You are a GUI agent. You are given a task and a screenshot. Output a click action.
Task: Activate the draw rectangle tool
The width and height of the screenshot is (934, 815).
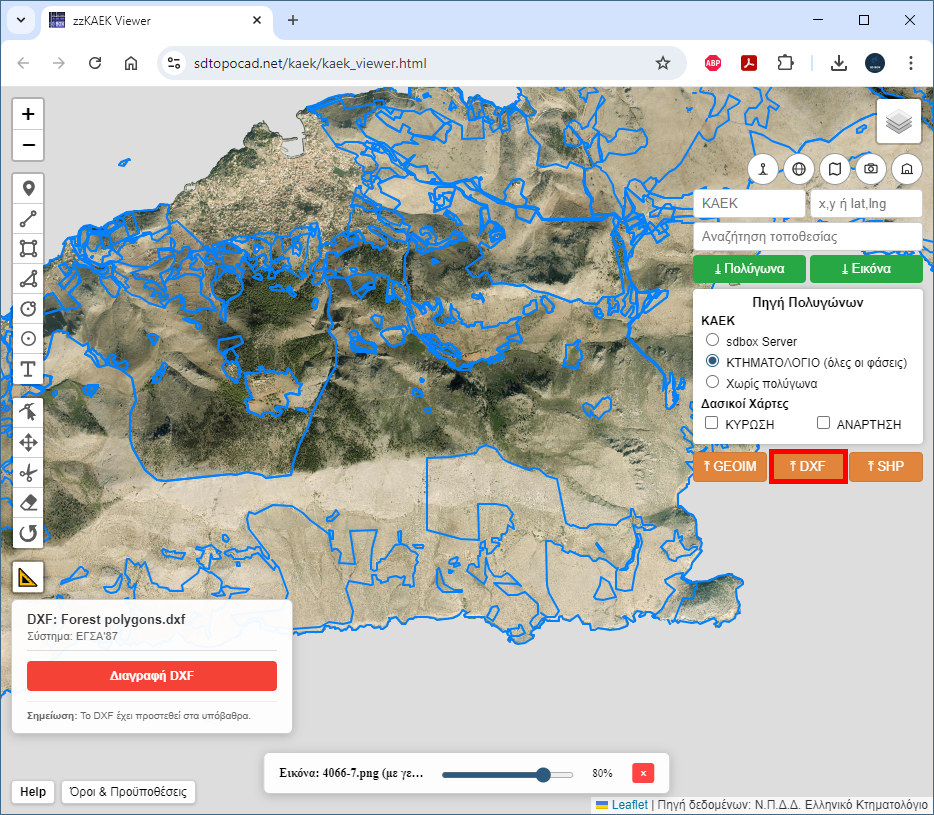tap(28, 248)
